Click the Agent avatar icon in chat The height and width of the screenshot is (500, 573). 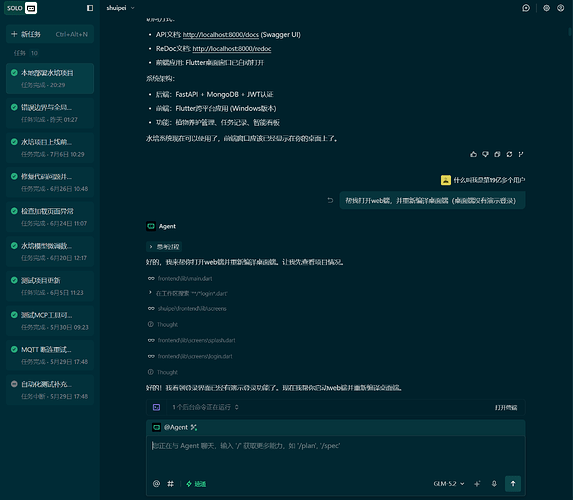151,226
